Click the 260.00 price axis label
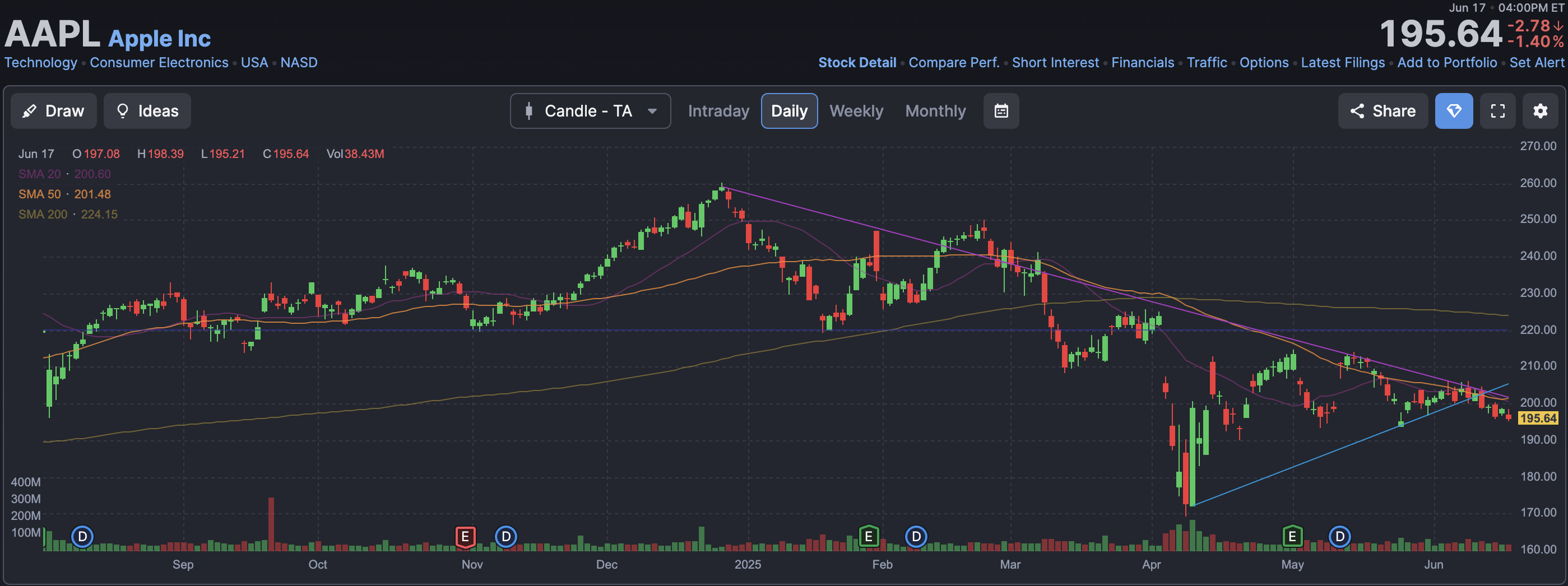The height and width of the screenshot is (586, 1568). (x=1538, y=183)
